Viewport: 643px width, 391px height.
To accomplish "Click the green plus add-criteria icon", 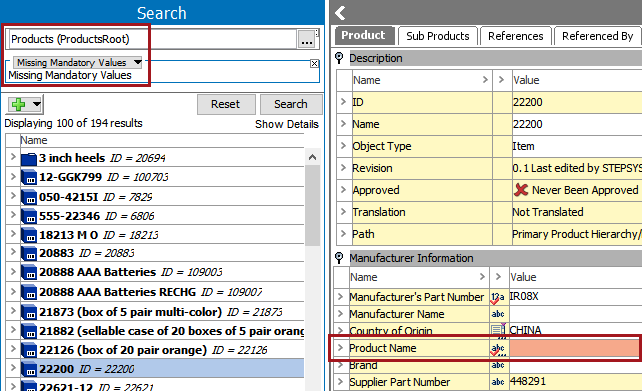I will coord(18,105).
